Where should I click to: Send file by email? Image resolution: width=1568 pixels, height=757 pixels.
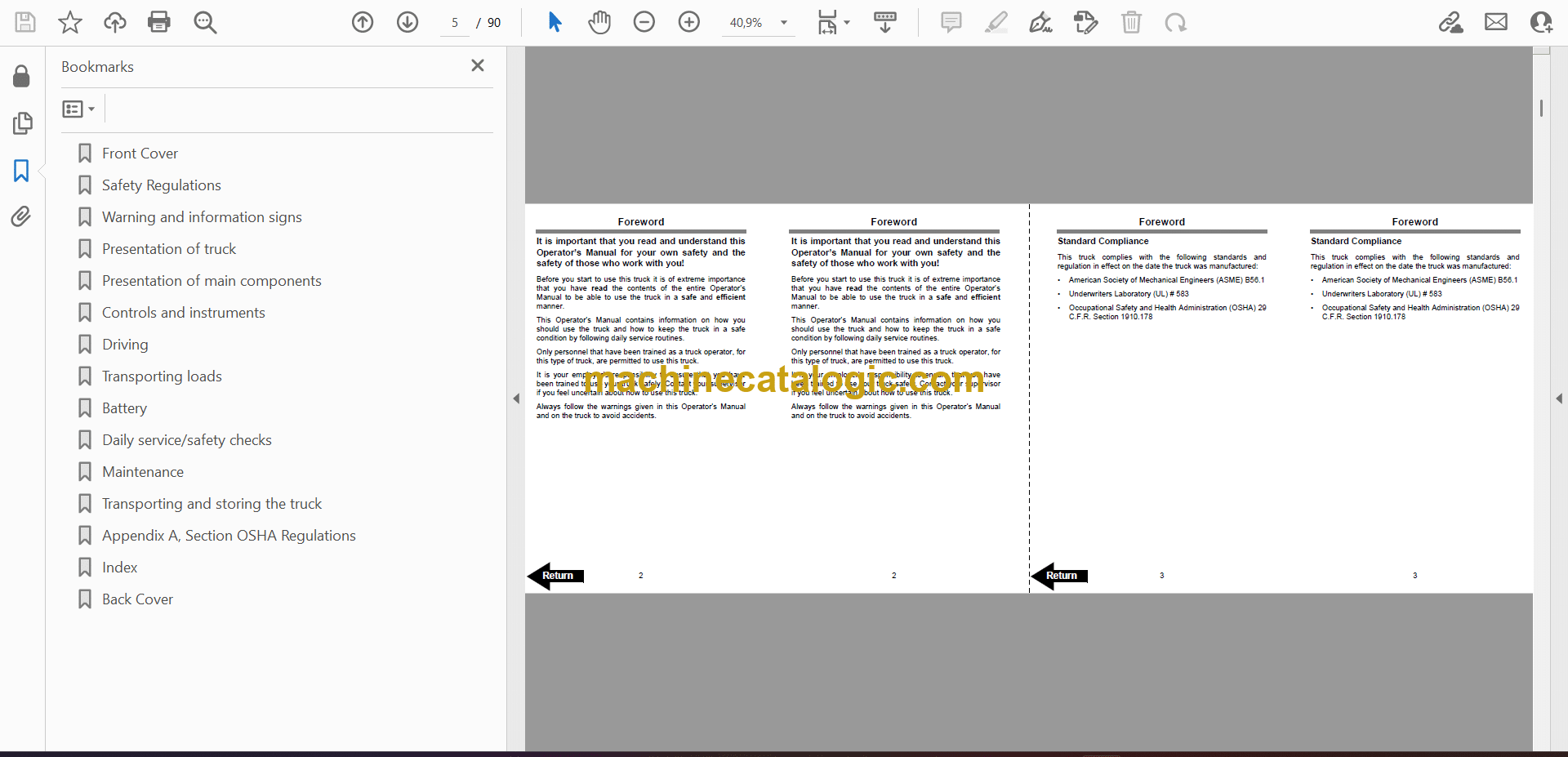[1496, 22]
